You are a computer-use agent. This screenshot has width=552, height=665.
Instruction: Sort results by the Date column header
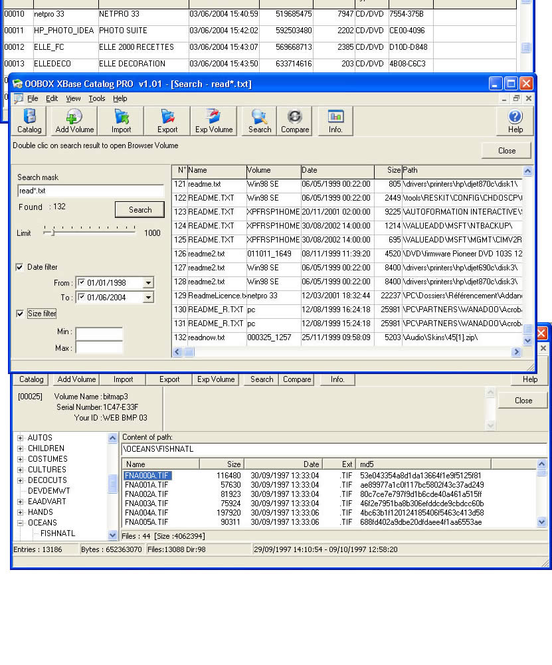pyautogui.click(x=337, y=170)
